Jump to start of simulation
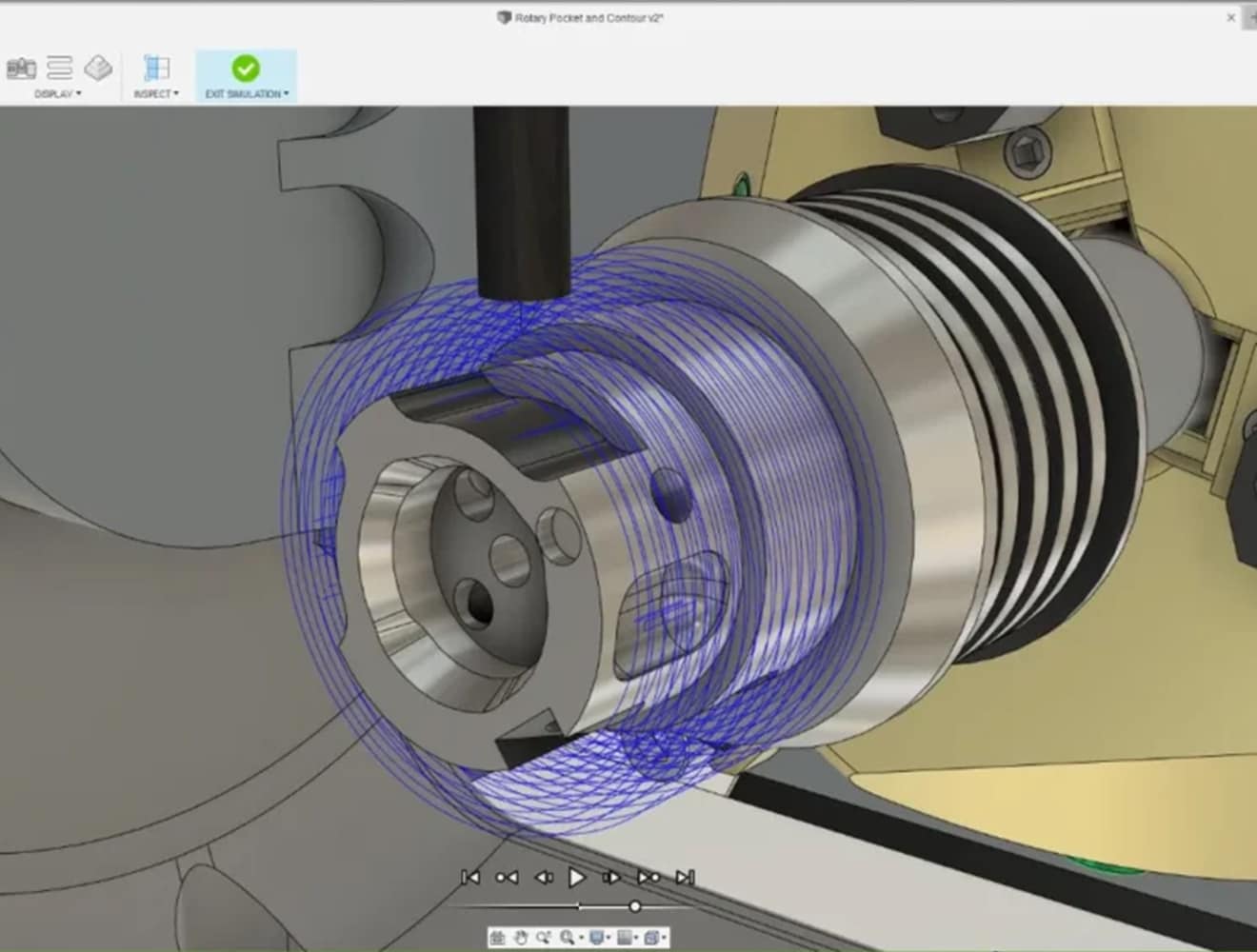 tap(469, 877)
